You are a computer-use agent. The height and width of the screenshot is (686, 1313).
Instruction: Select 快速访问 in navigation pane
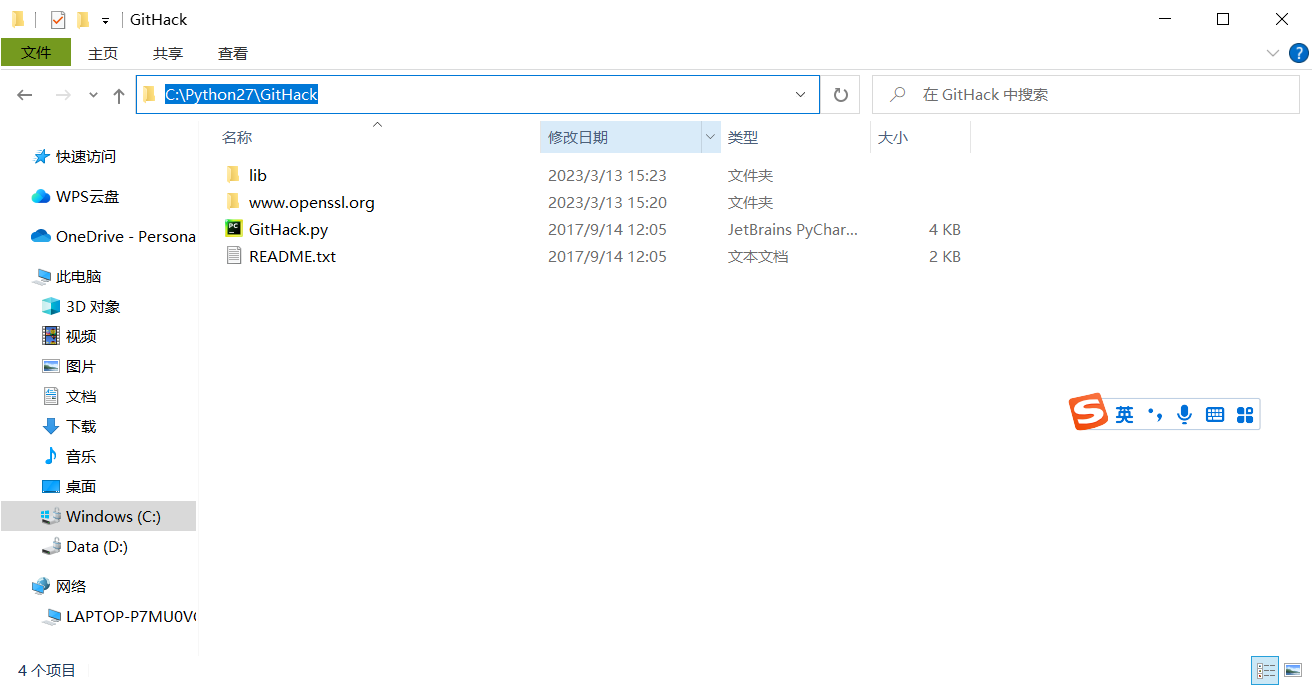pyautogui.click(x=86, y=157)
